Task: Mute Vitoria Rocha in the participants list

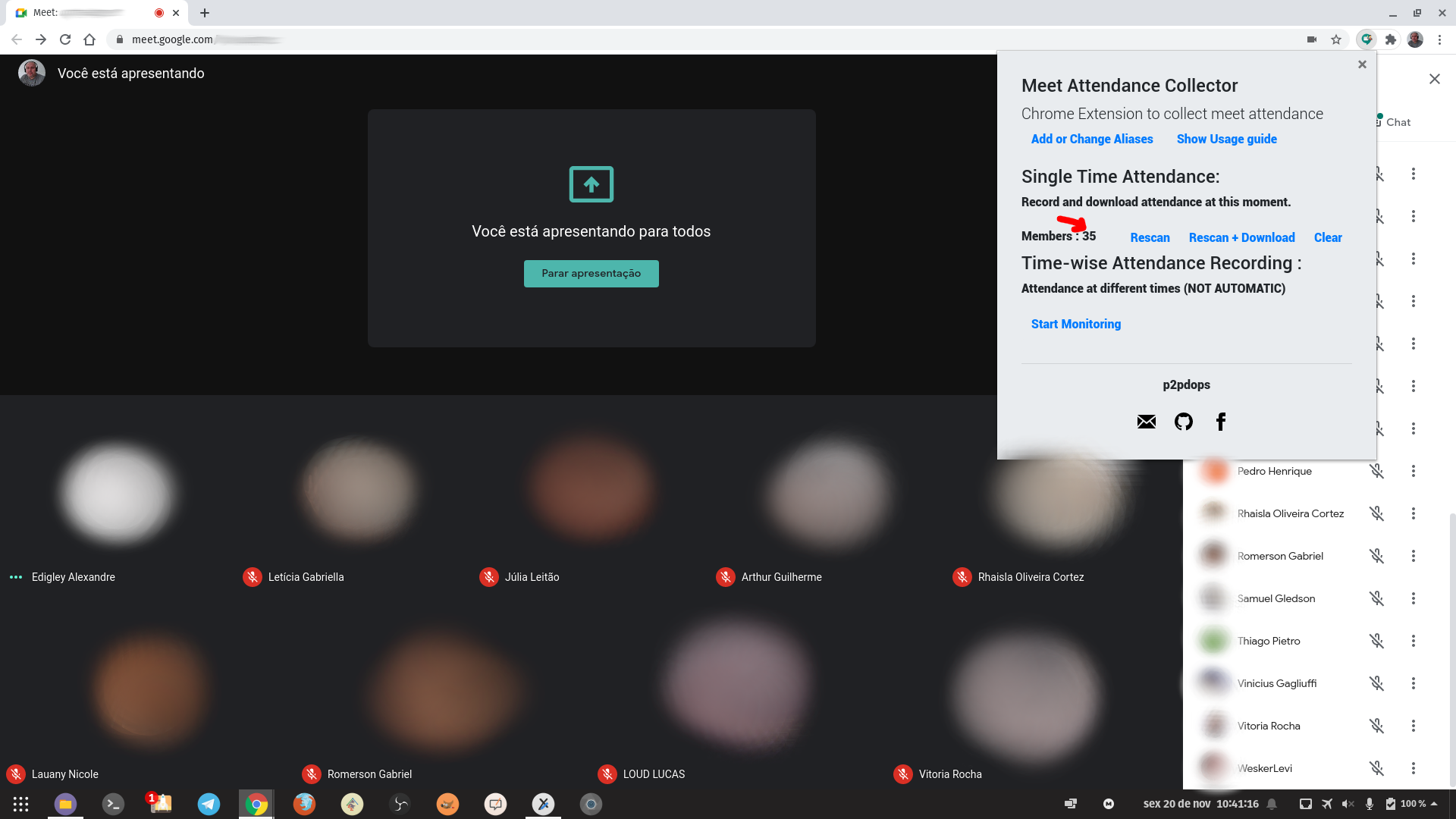Action: pyautogui.click(x=1376, y=726)
